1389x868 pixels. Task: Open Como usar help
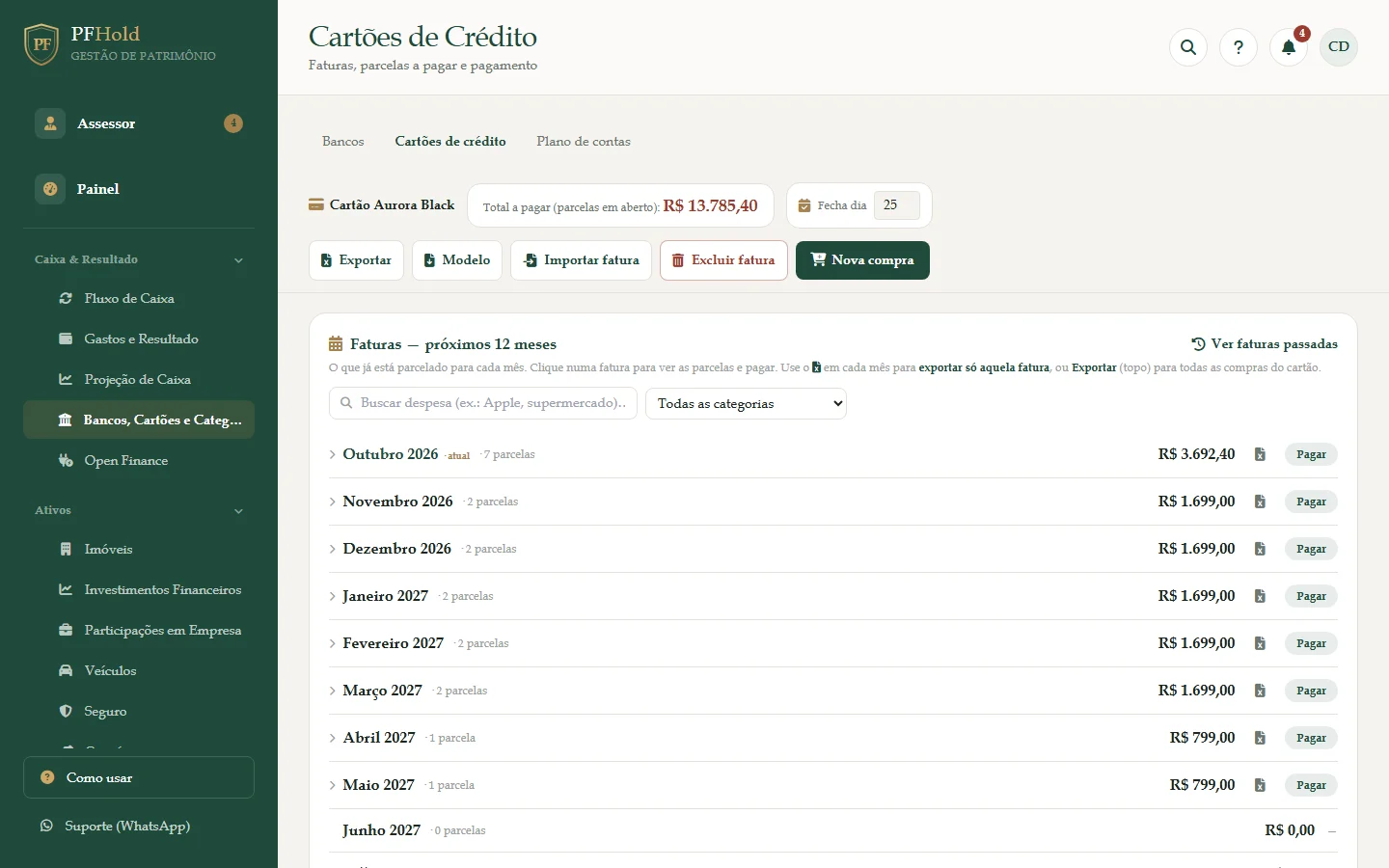(x=139, y=777)
